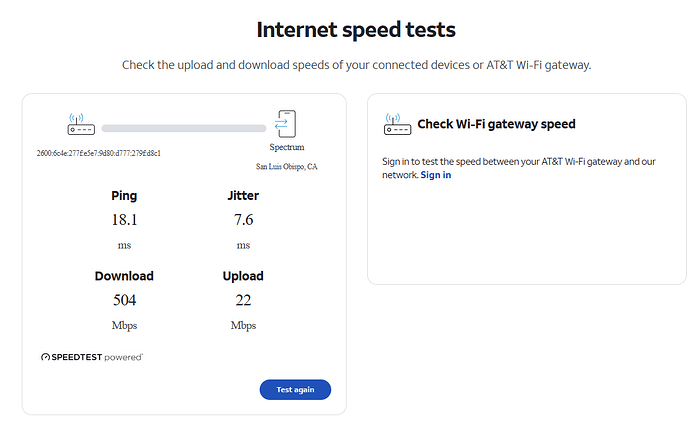Click the Ping value 18.1

point(125,219)
